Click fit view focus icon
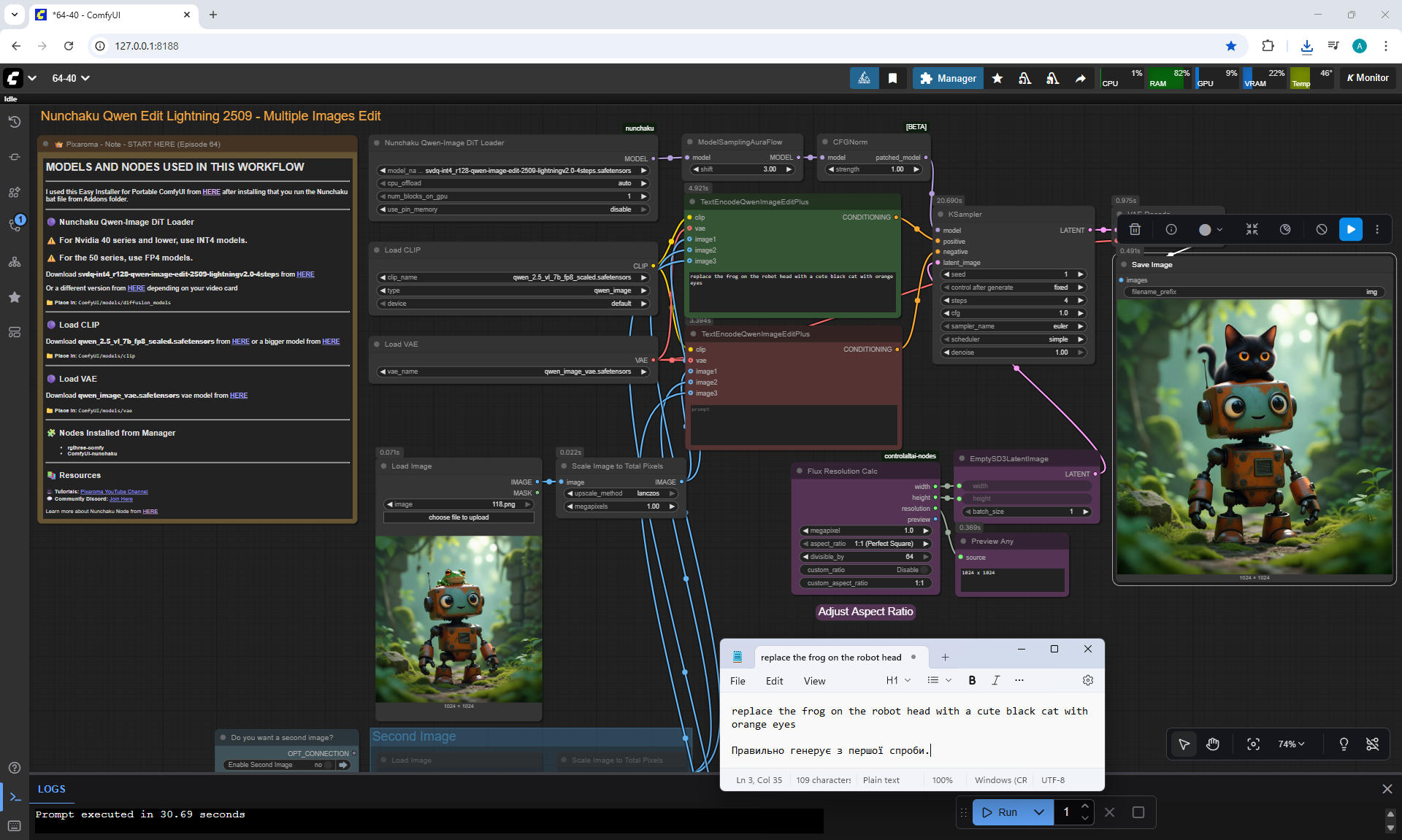Image resolution: width=1402 pixels, height=840 pixels. (x=1253, y=744)
